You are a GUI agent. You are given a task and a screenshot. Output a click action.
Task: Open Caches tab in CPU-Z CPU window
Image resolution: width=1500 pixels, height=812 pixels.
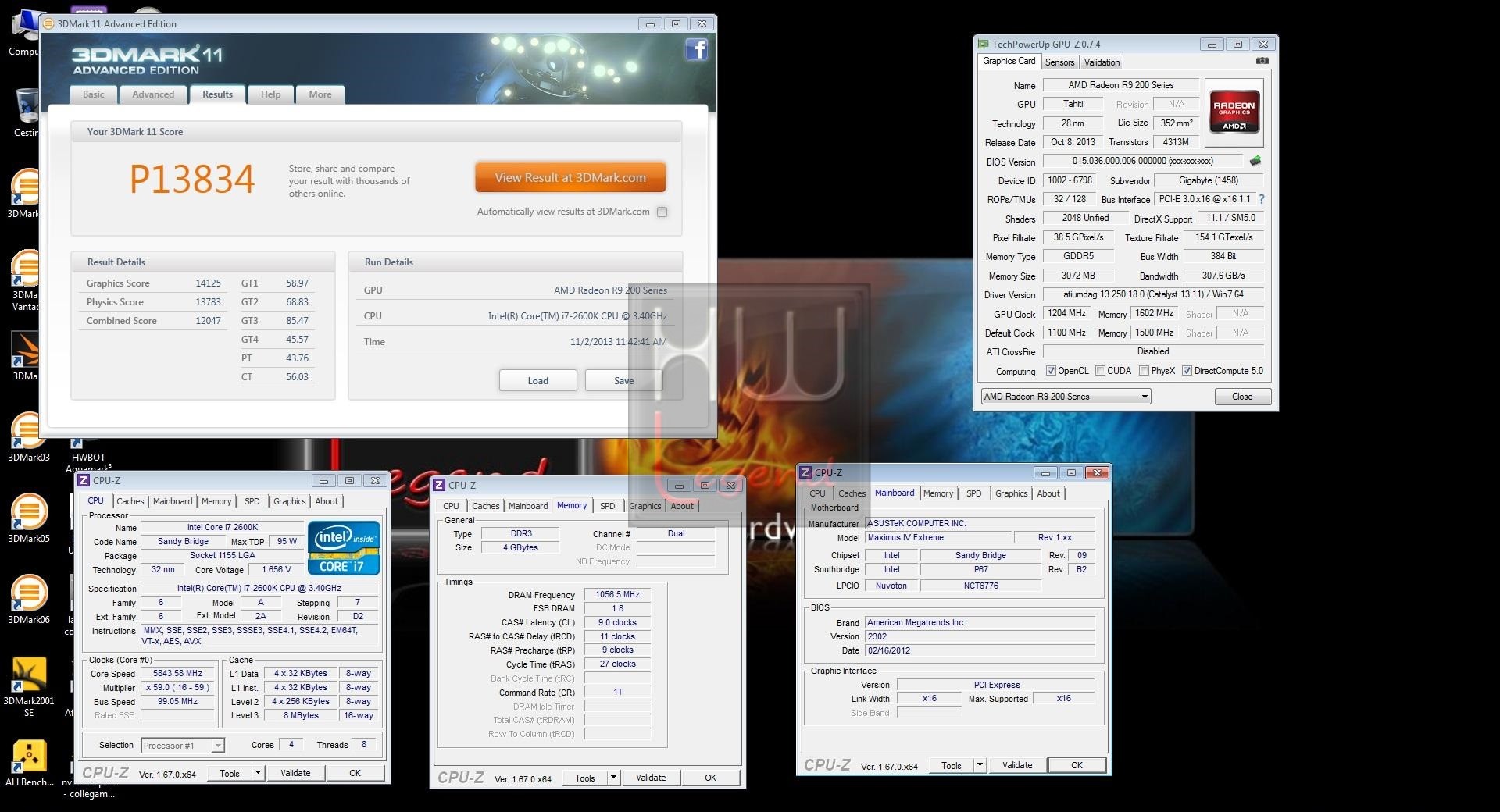[x=130, y=501]
